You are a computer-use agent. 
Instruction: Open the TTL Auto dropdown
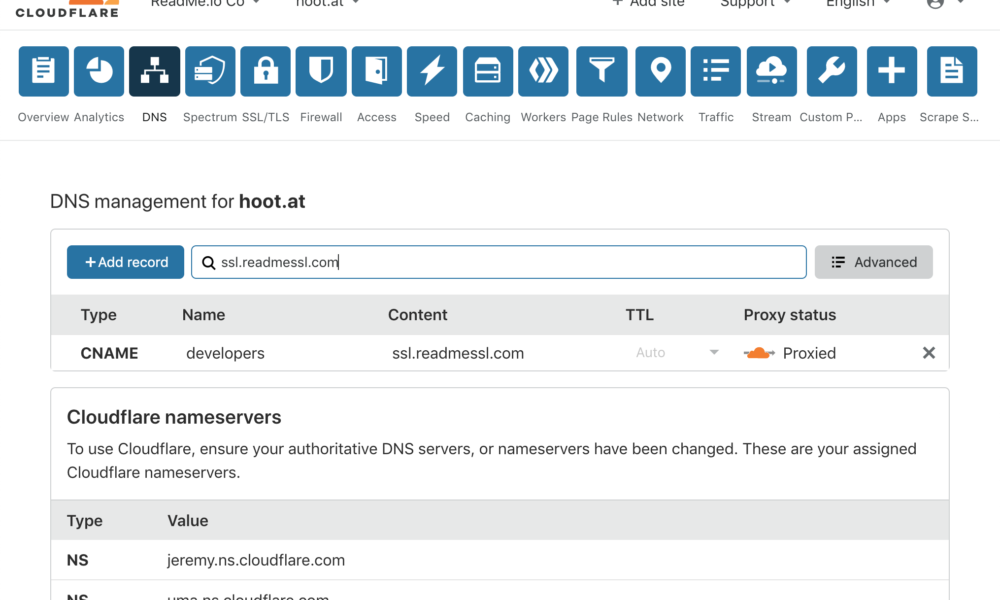(677, 353)
